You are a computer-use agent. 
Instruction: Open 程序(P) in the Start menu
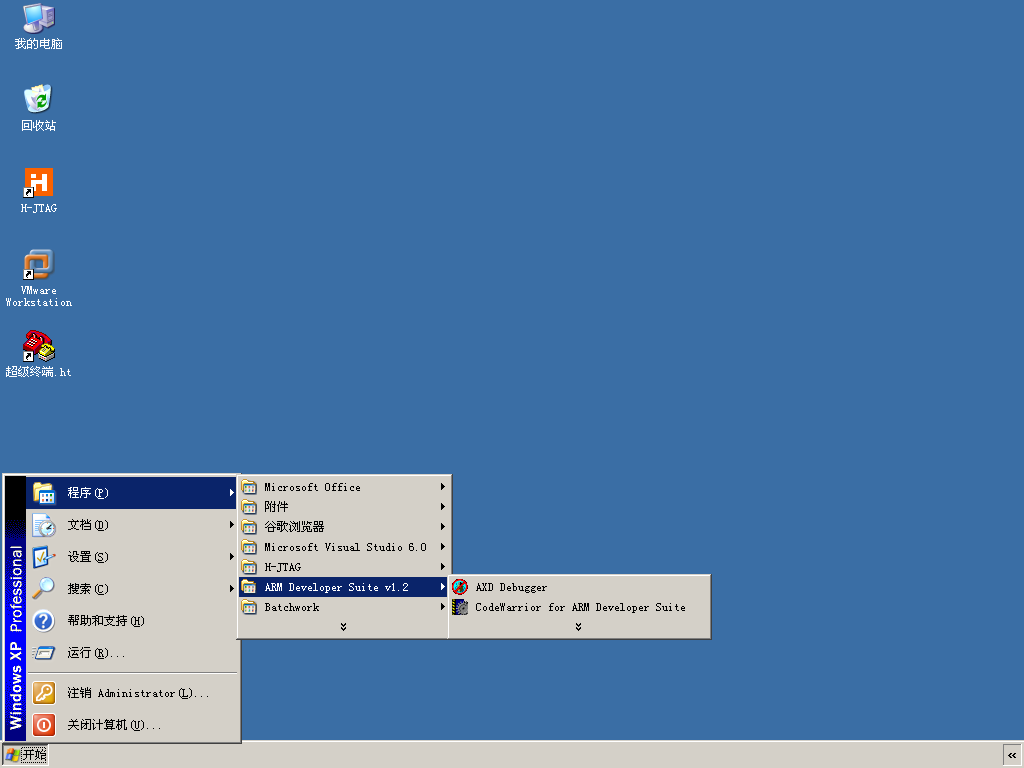pyautogui.click(x=131, y=493)
